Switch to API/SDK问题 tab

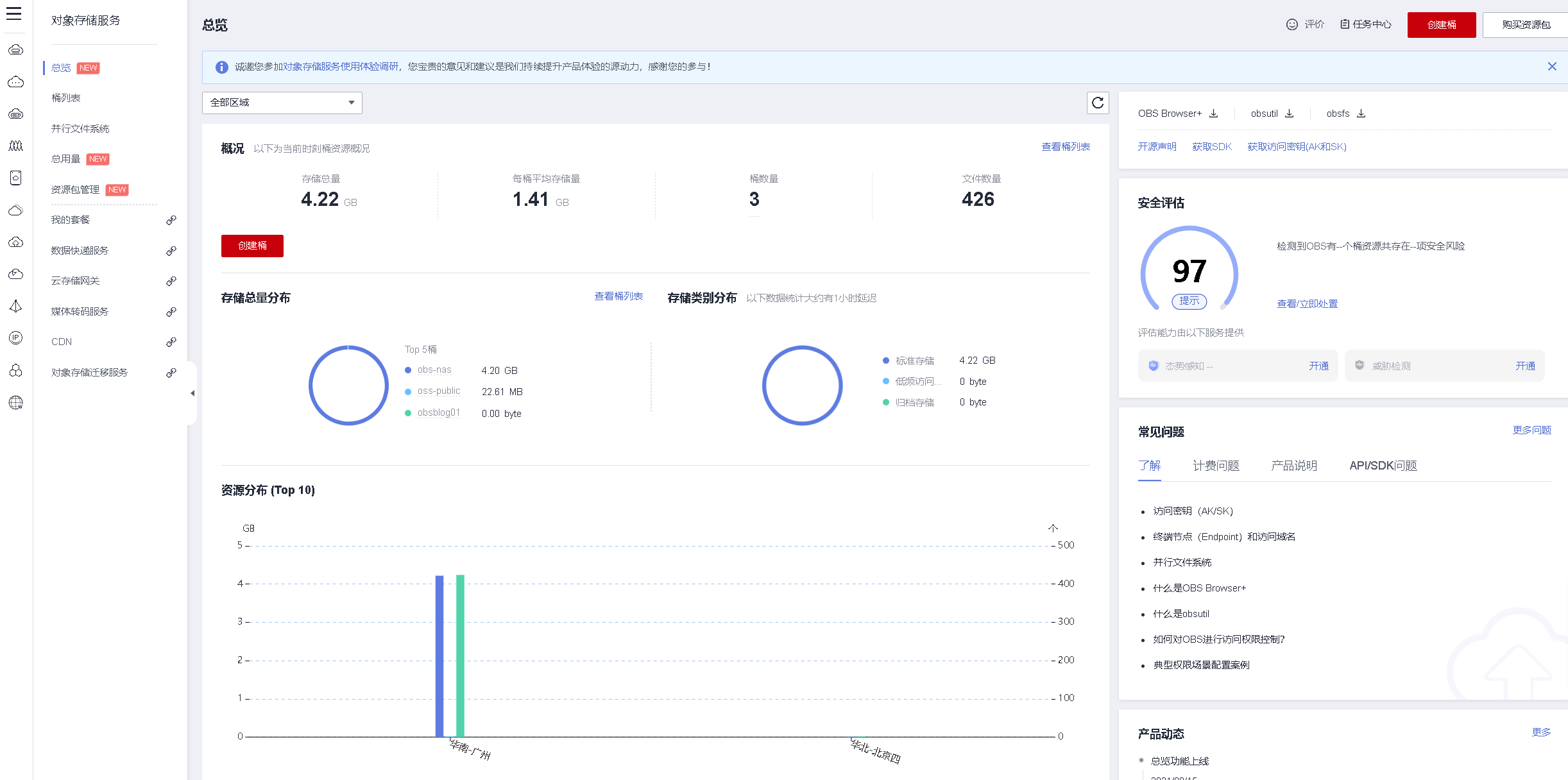click(x=1383, y=466)
